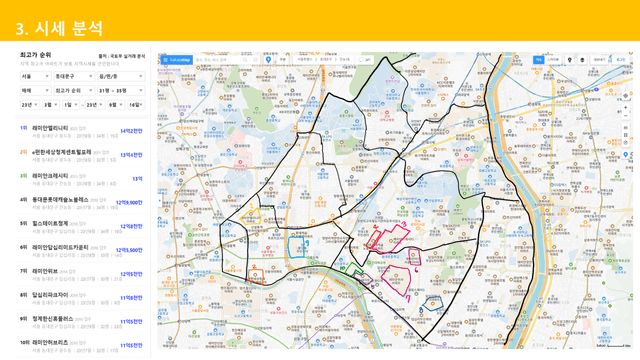The width and height of the screenshot is (640, 360).
Task: Click the 서울특별시 breadcrumb on map
Action: click(x=304, y=60)
